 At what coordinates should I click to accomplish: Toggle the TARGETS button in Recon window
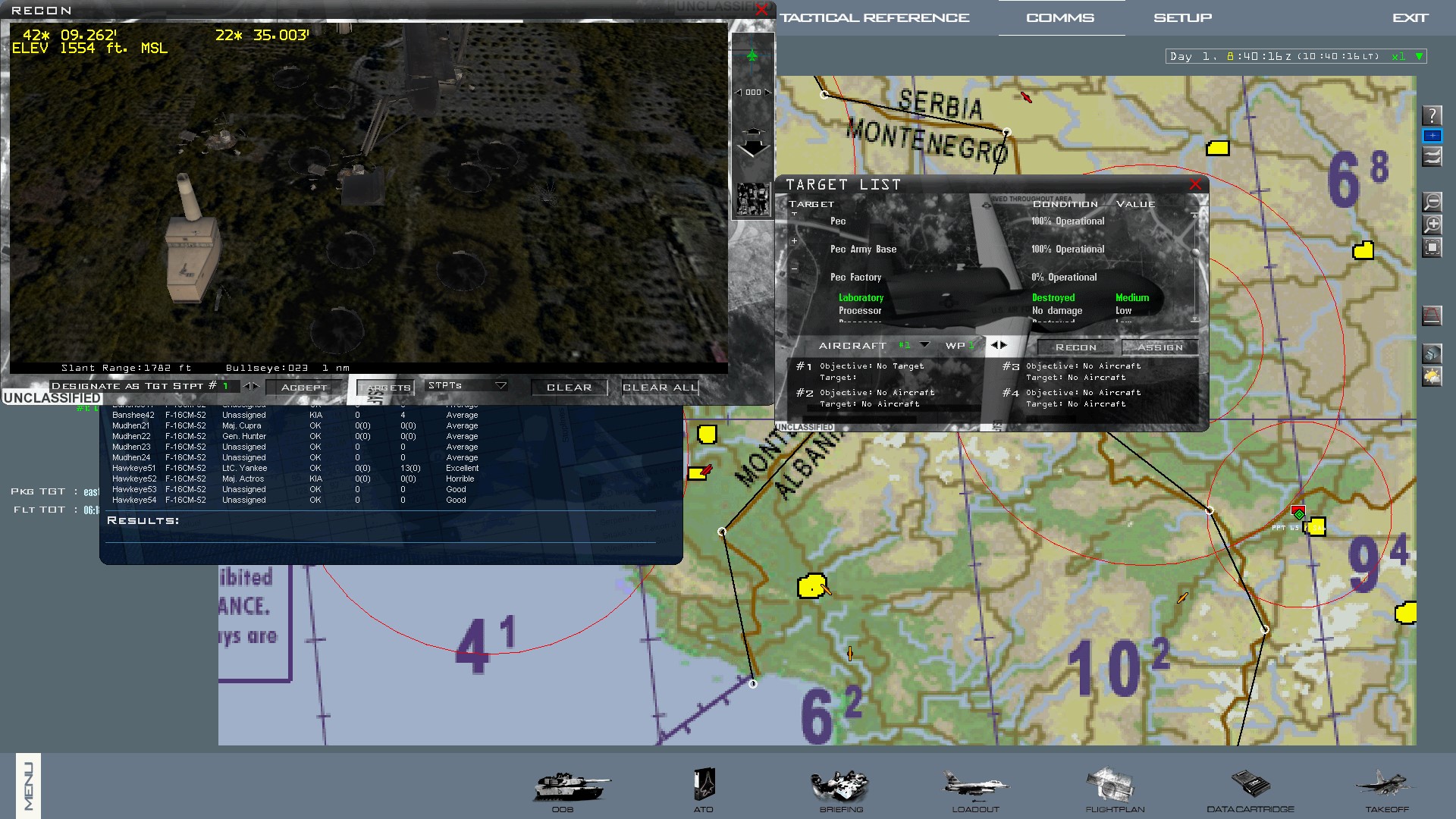coord(386,388)
